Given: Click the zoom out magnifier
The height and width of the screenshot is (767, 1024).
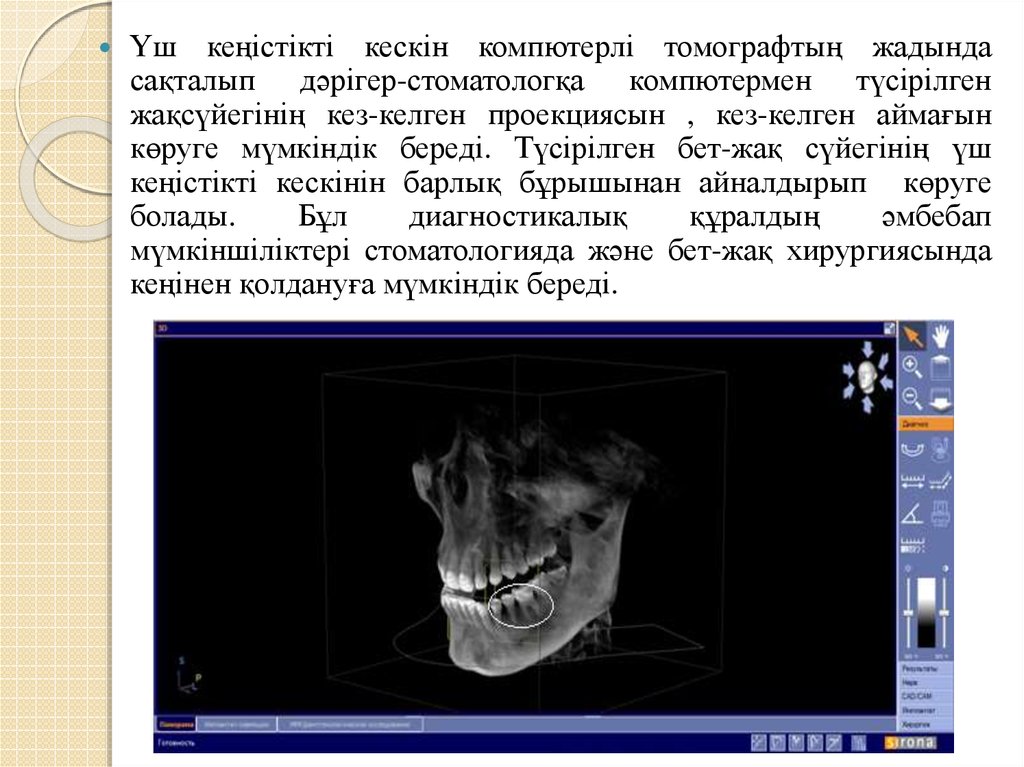Looking at the screenshot, I should pos(912,398).
